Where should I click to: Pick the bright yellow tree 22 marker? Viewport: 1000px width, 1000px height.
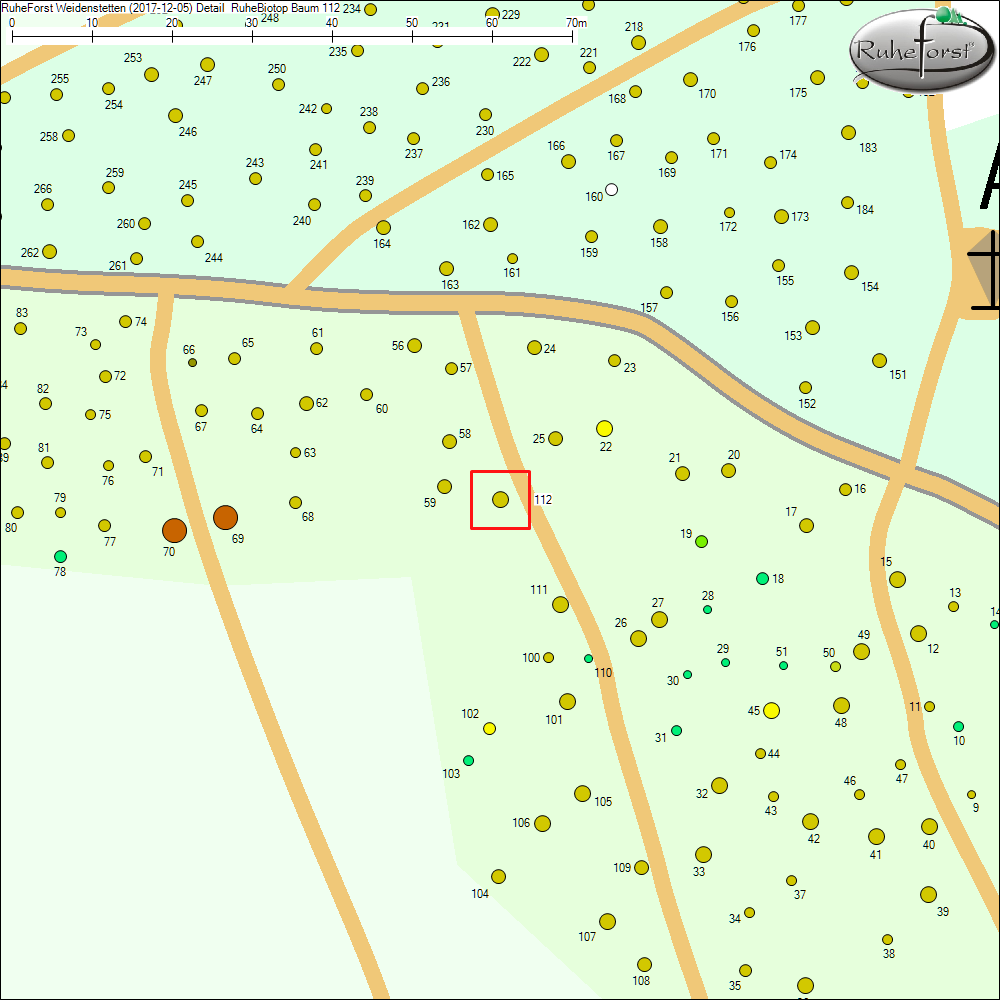(x=604, y=428)
